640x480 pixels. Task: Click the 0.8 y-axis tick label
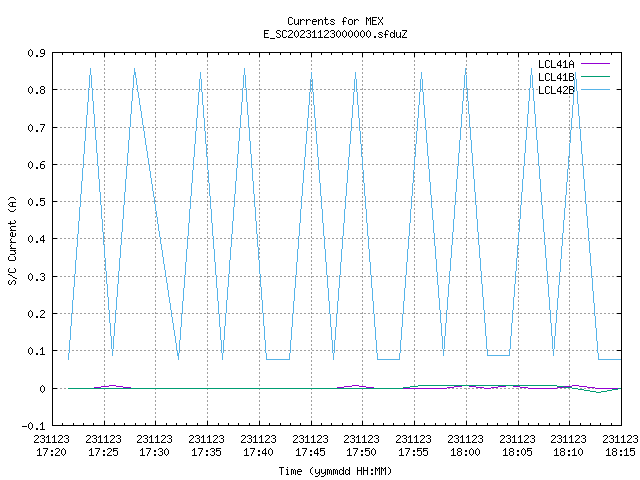pos(36,90)
